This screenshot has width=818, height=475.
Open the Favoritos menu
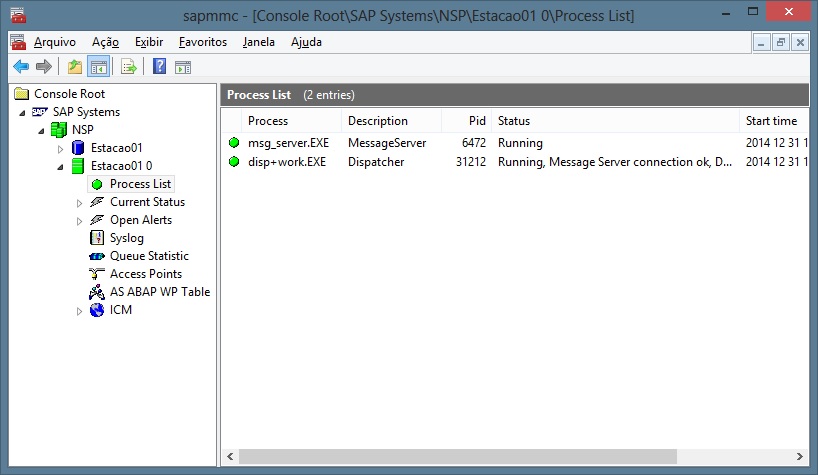pyautogui.click(x=202, y=42)
